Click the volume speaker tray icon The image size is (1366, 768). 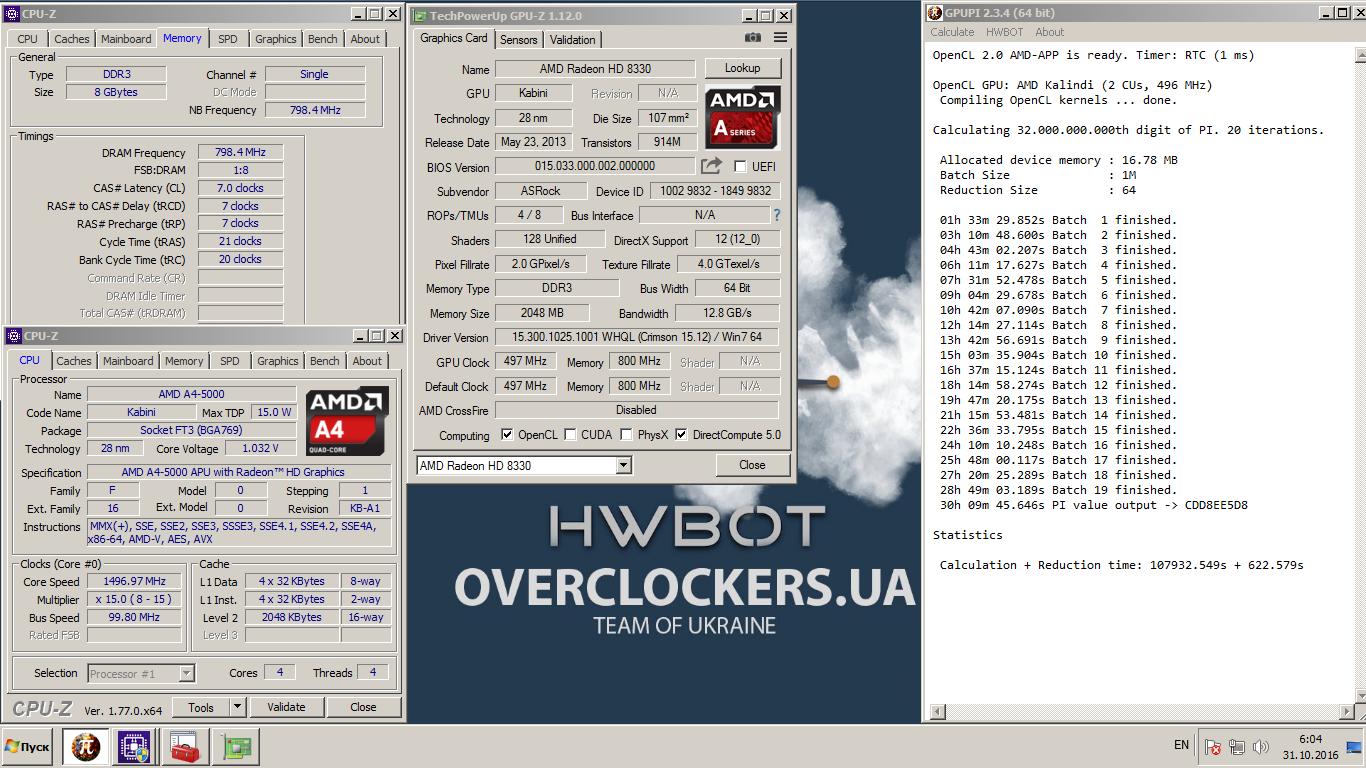coord(1260,746)
